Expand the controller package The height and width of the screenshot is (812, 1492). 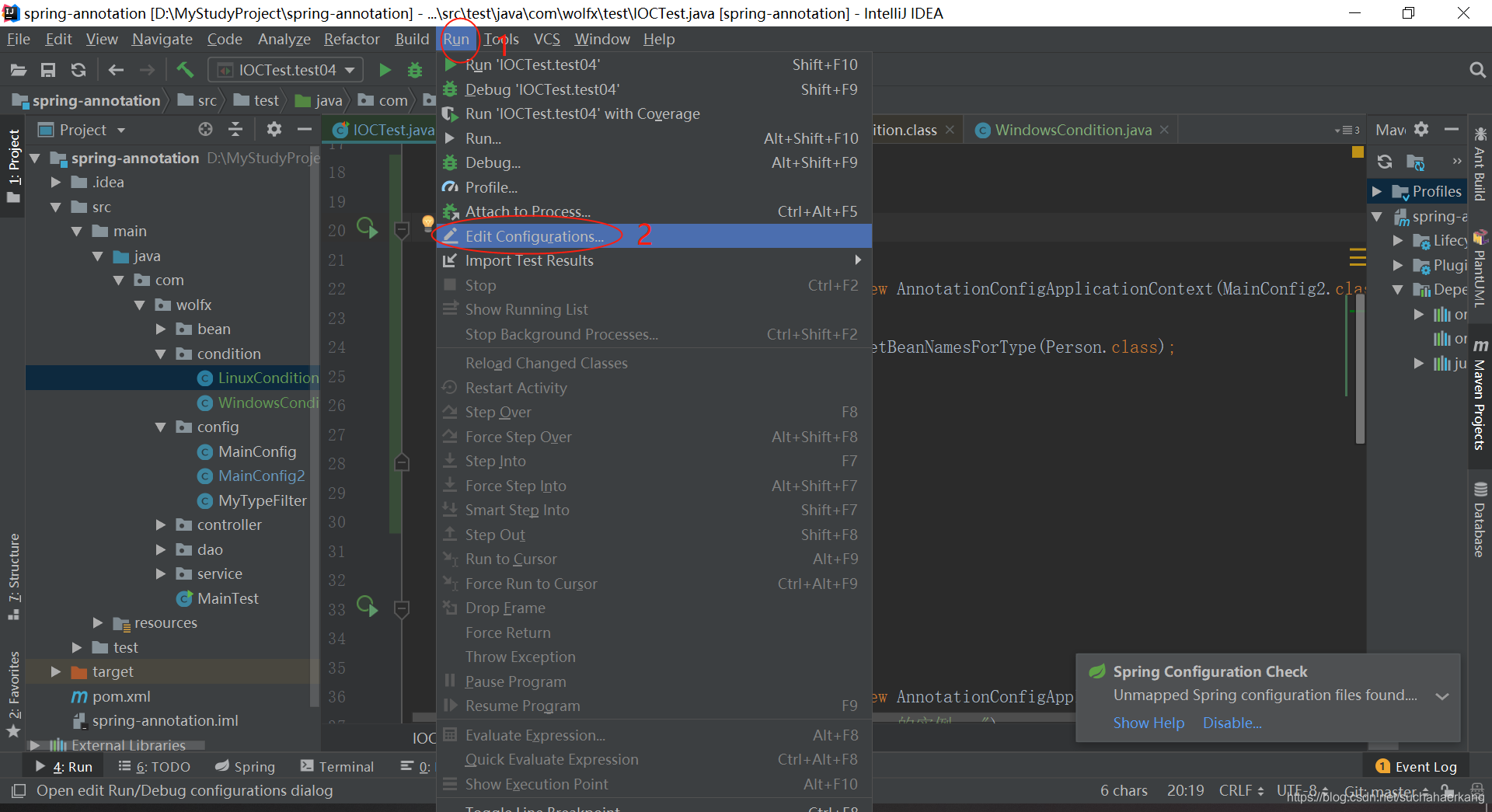pos(161,525)
